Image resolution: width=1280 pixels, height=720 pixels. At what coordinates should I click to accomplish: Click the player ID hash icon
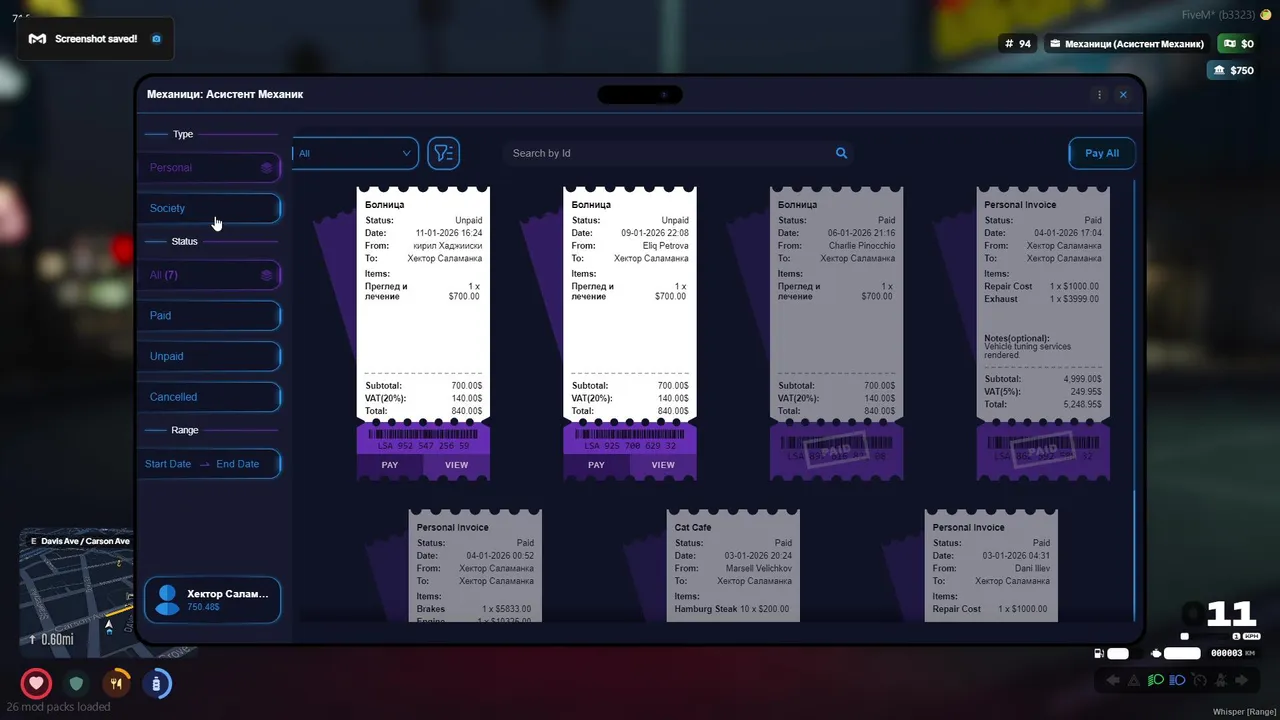point(1009,44)
